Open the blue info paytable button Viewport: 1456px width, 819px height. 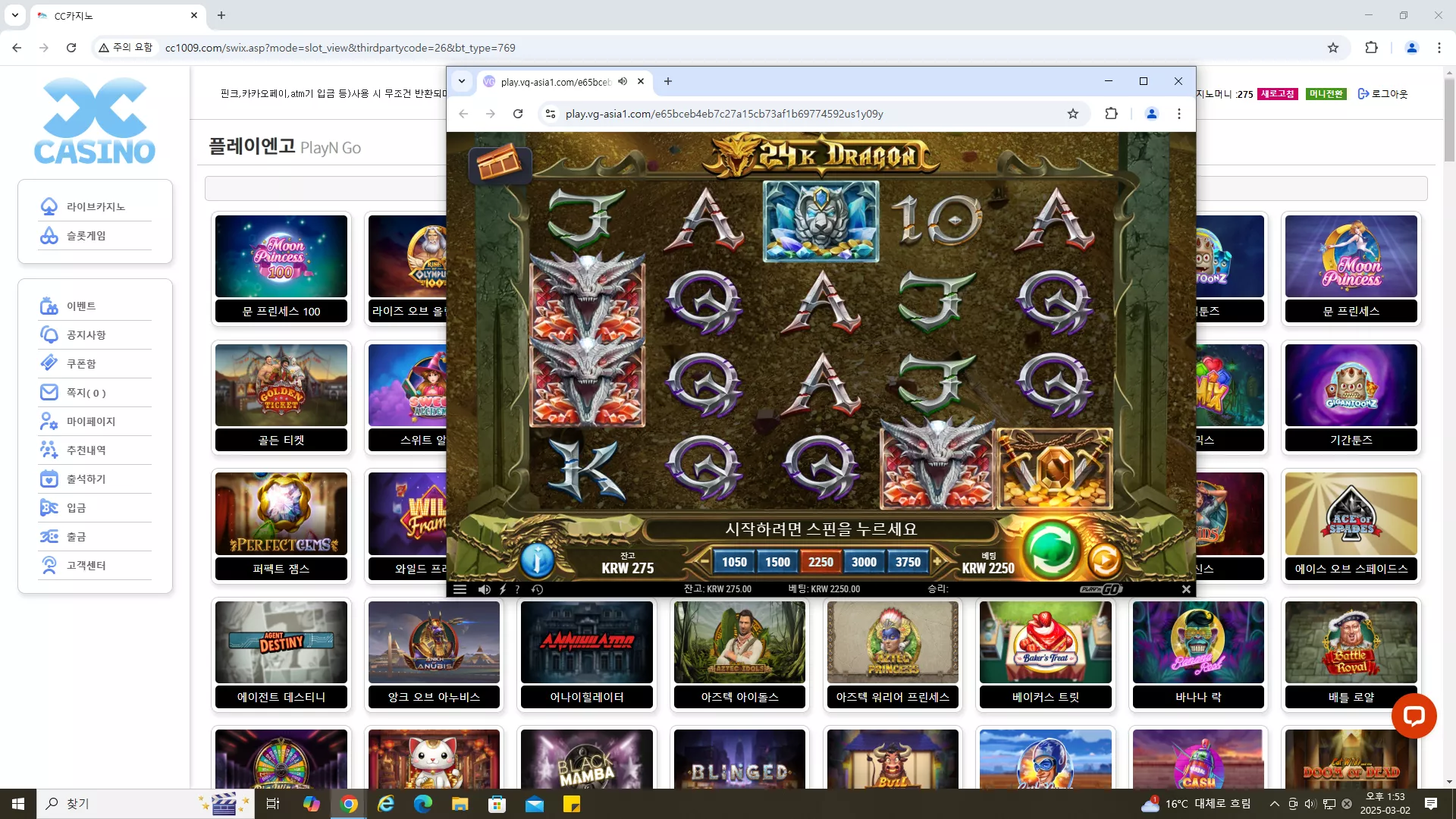[x=537, y=560]
